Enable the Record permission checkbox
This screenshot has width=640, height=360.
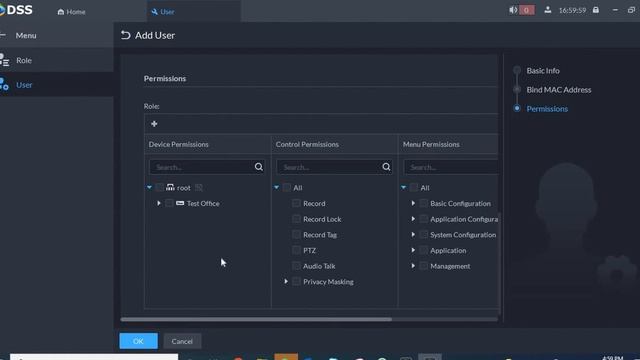click(x=297, y=203)
